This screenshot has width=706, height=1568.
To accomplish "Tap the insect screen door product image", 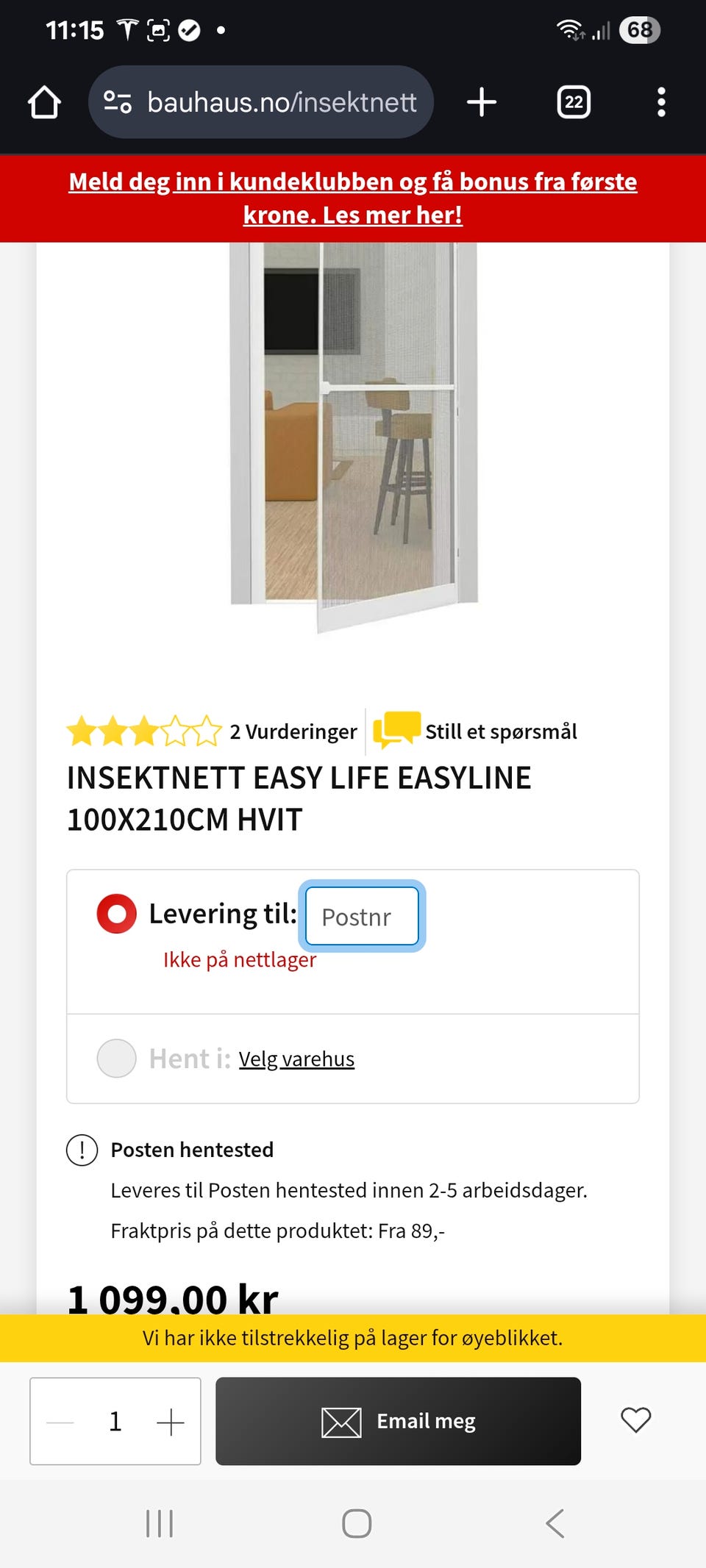I will coord(354,434).
